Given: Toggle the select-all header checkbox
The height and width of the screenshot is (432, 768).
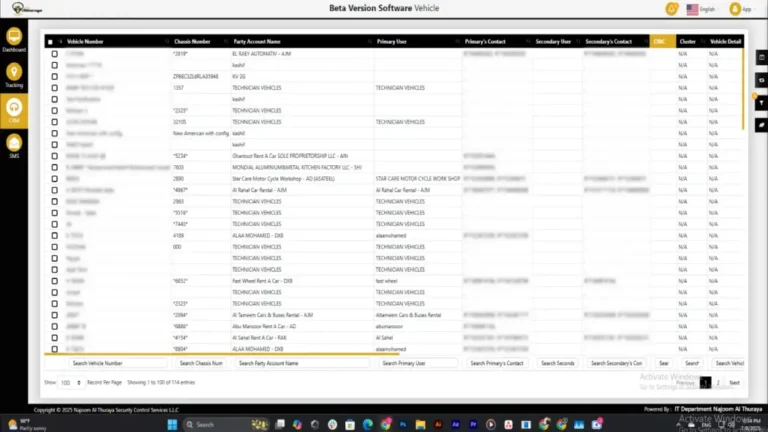Looking at the screenshot, I should tap(50, 42).
